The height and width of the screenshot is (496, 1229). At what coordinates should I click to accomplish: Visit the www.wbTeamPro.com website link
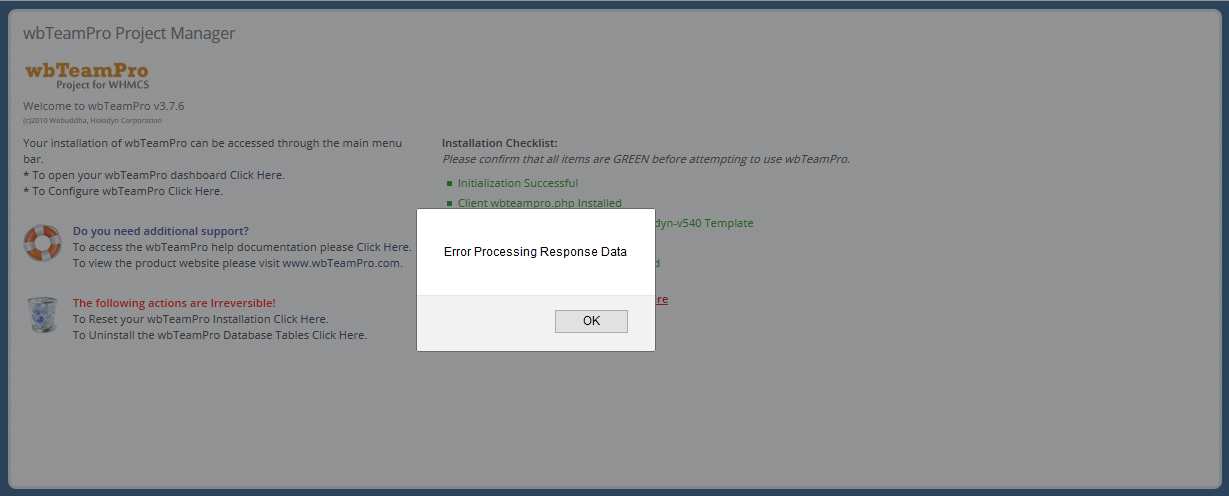tap(341, 263)
